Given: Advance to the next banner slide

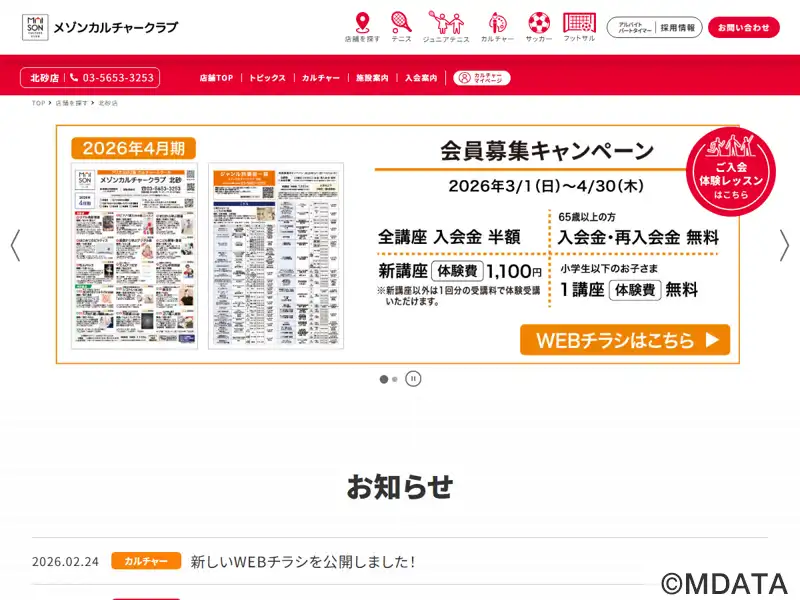Looking at the screenshot, I should 784,245.
